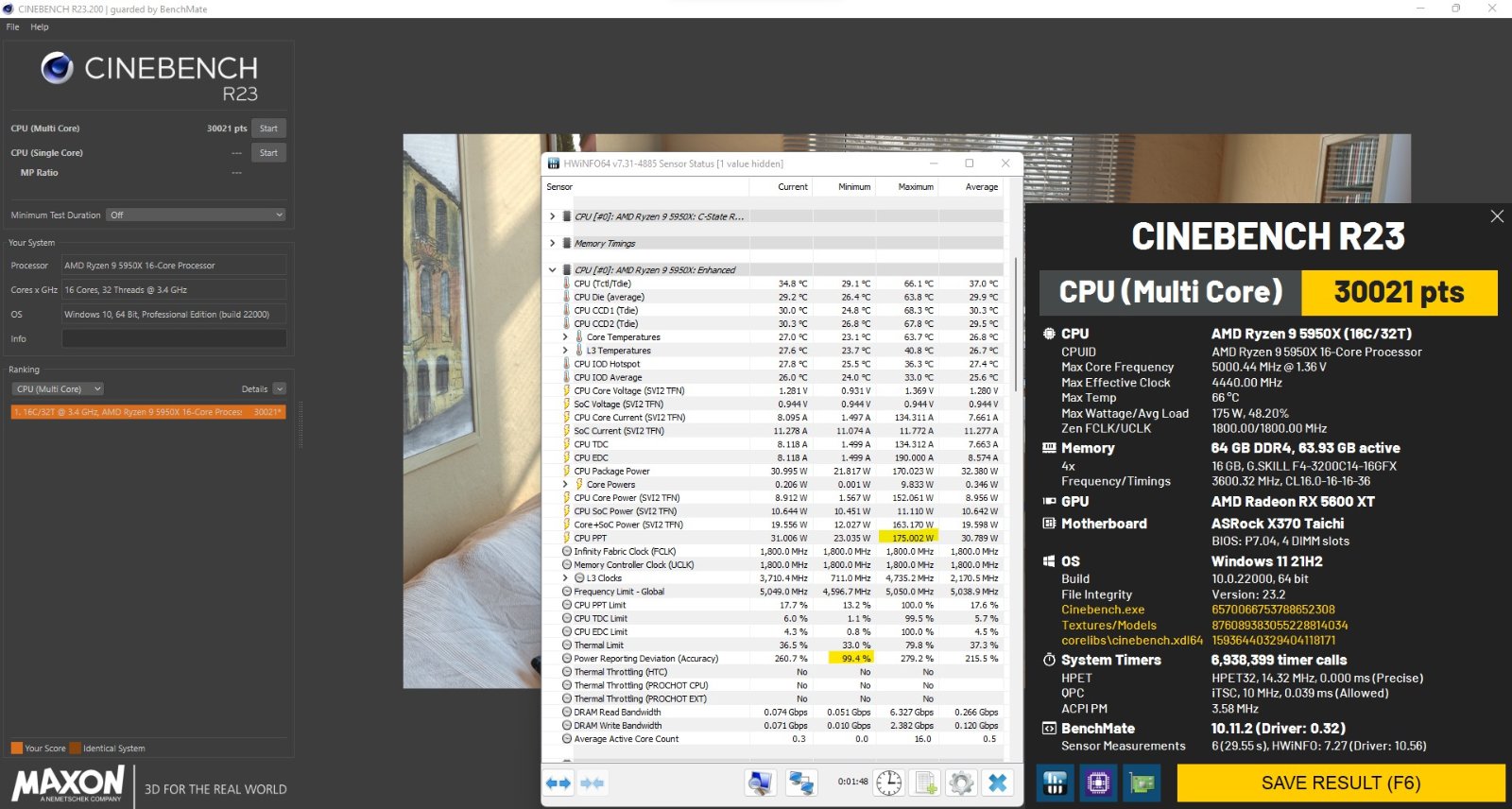This screenshot has width=1512, height=809.
Task: Click the Motherboard icon in BenchMate panel
Action: [1049, 524]
